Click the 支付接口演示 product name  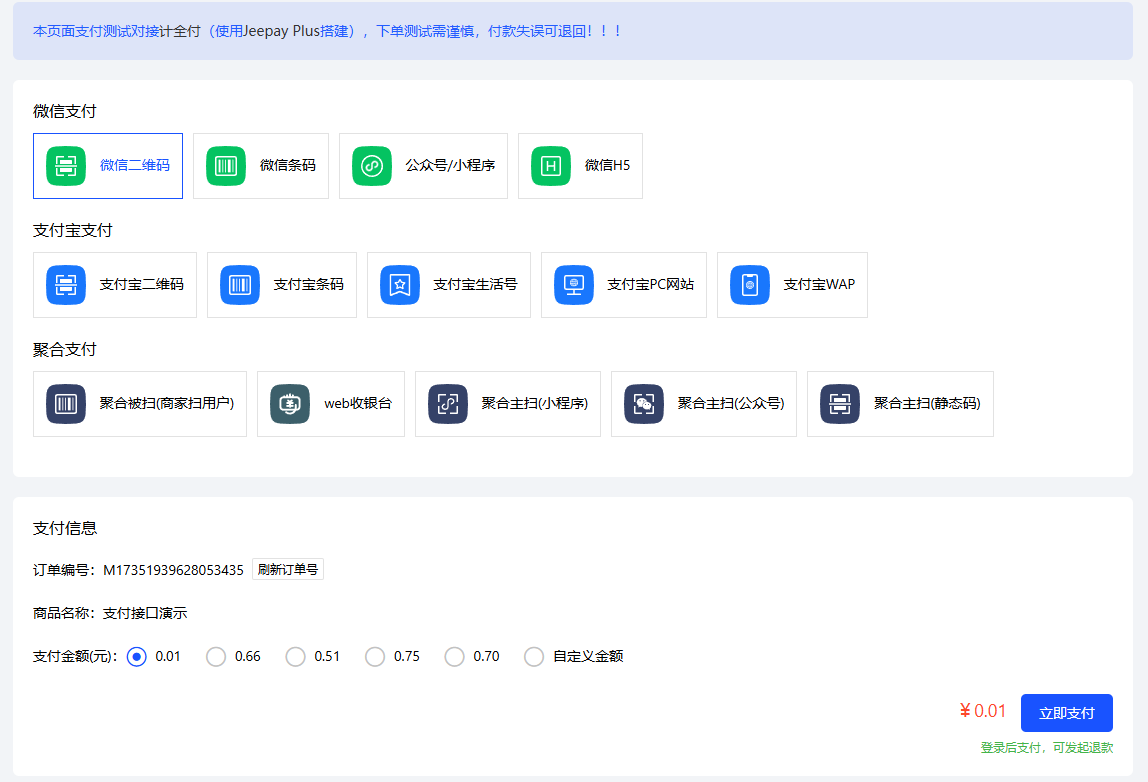pyautogui.click(x=145, y=614)
